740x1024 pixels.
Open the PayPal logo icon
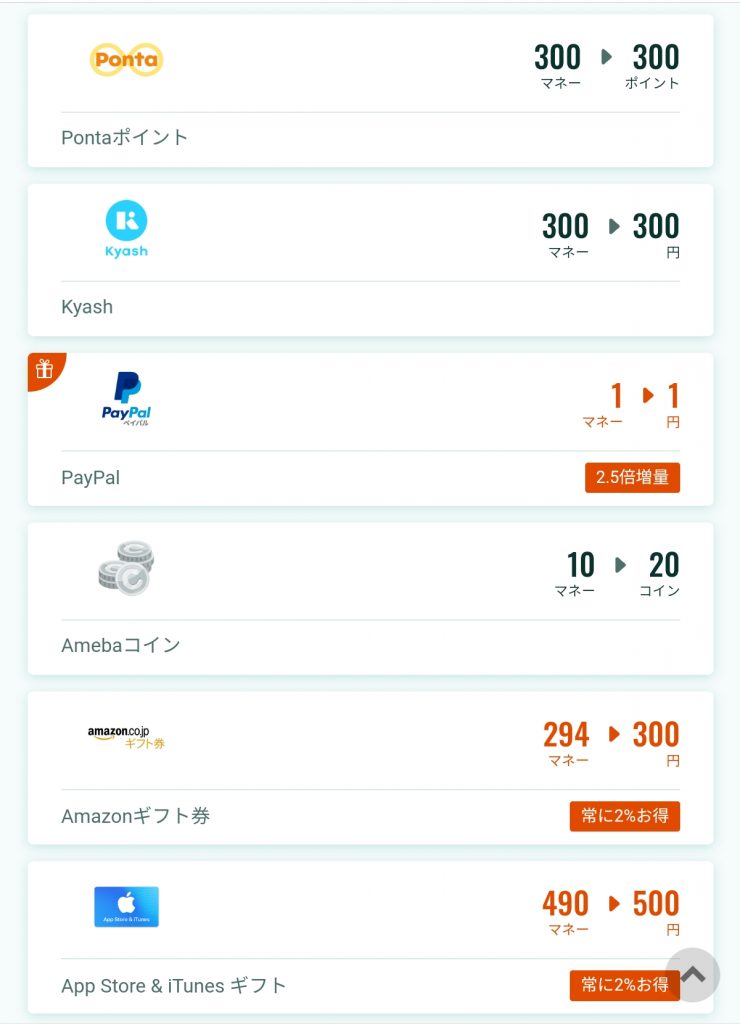tap(126, 399)
